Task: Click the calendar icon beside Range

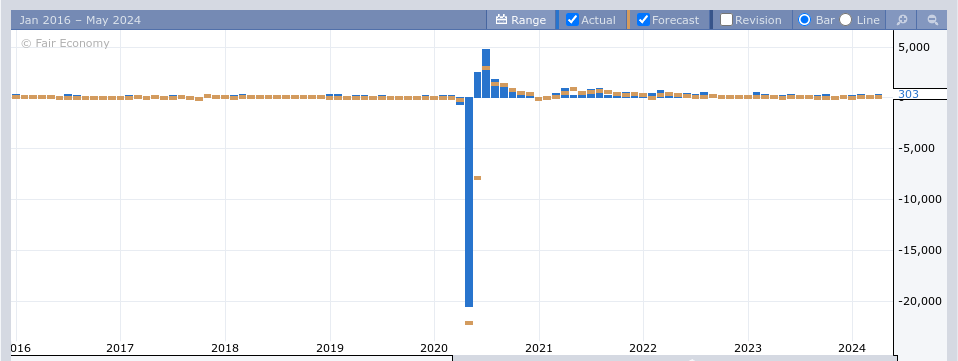Action: click(502, 20)
